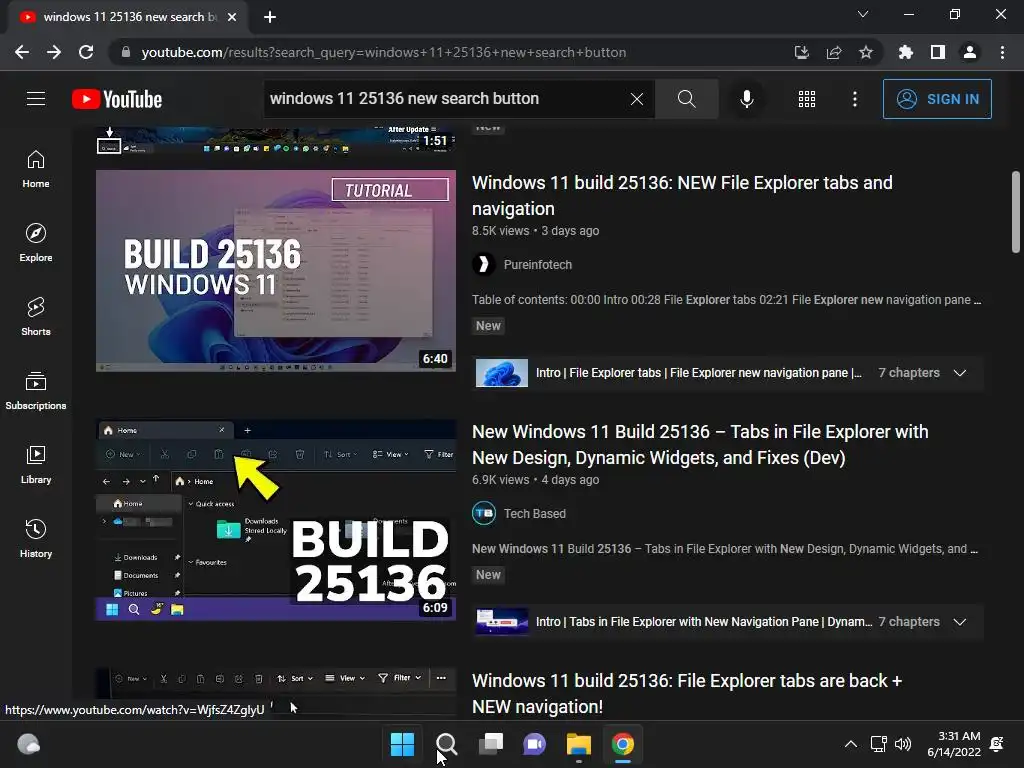Screen dimensions: 1024x768
Task: Expand chapters for Tech Based video
Action: (959, 622)
